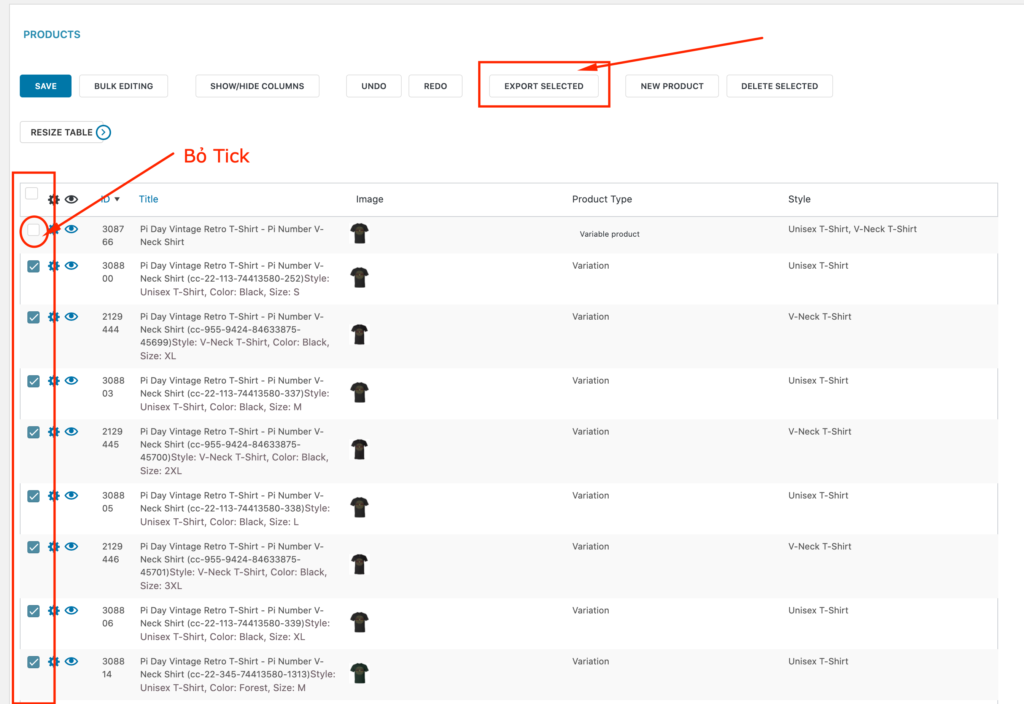Click the PRODUCTS heading
The width and height of the screenshot is (1024, 704).
click(52, 35)
